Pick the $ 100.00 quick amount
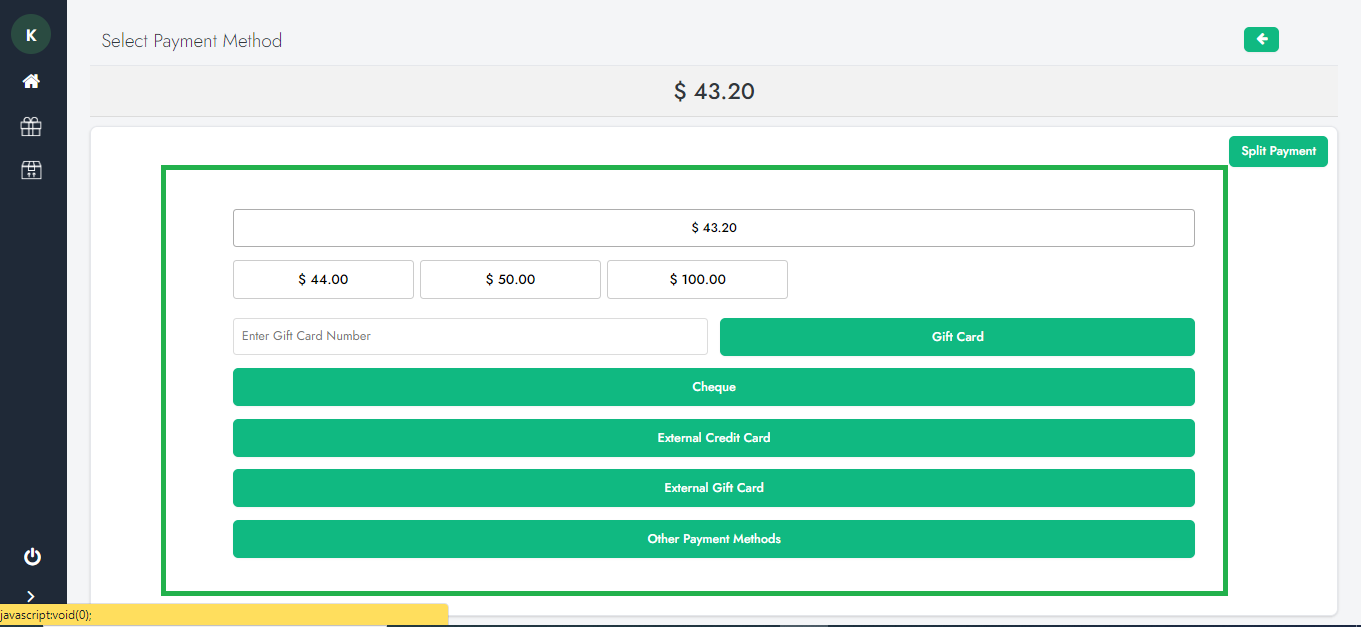 click(697, 280)
